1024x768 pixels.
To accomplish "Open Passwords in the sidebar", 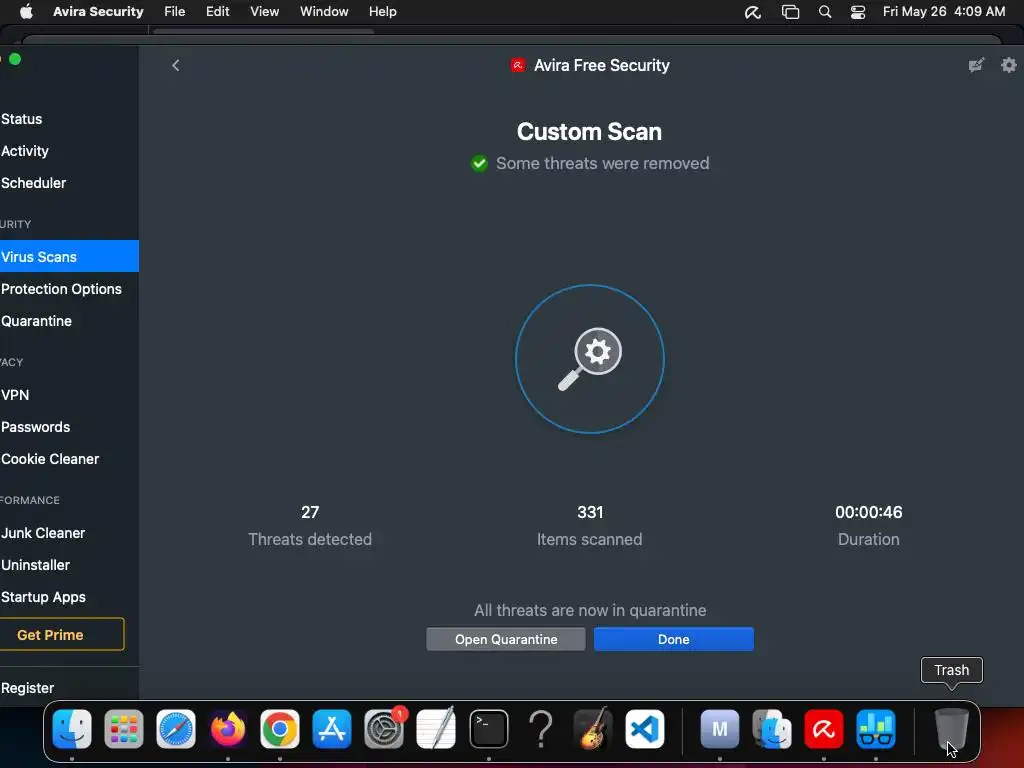I will [x=35, y=426].
